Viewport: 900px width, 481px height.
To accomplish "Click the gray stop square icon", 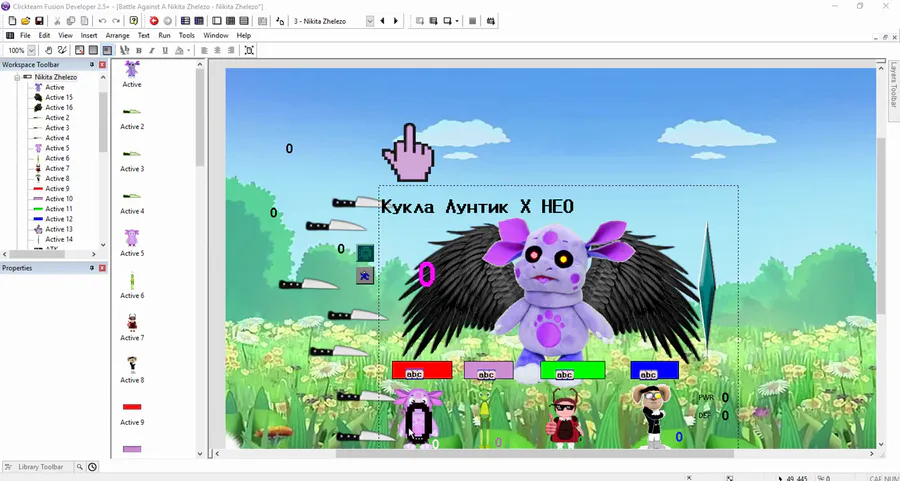I will click(472, 21).
